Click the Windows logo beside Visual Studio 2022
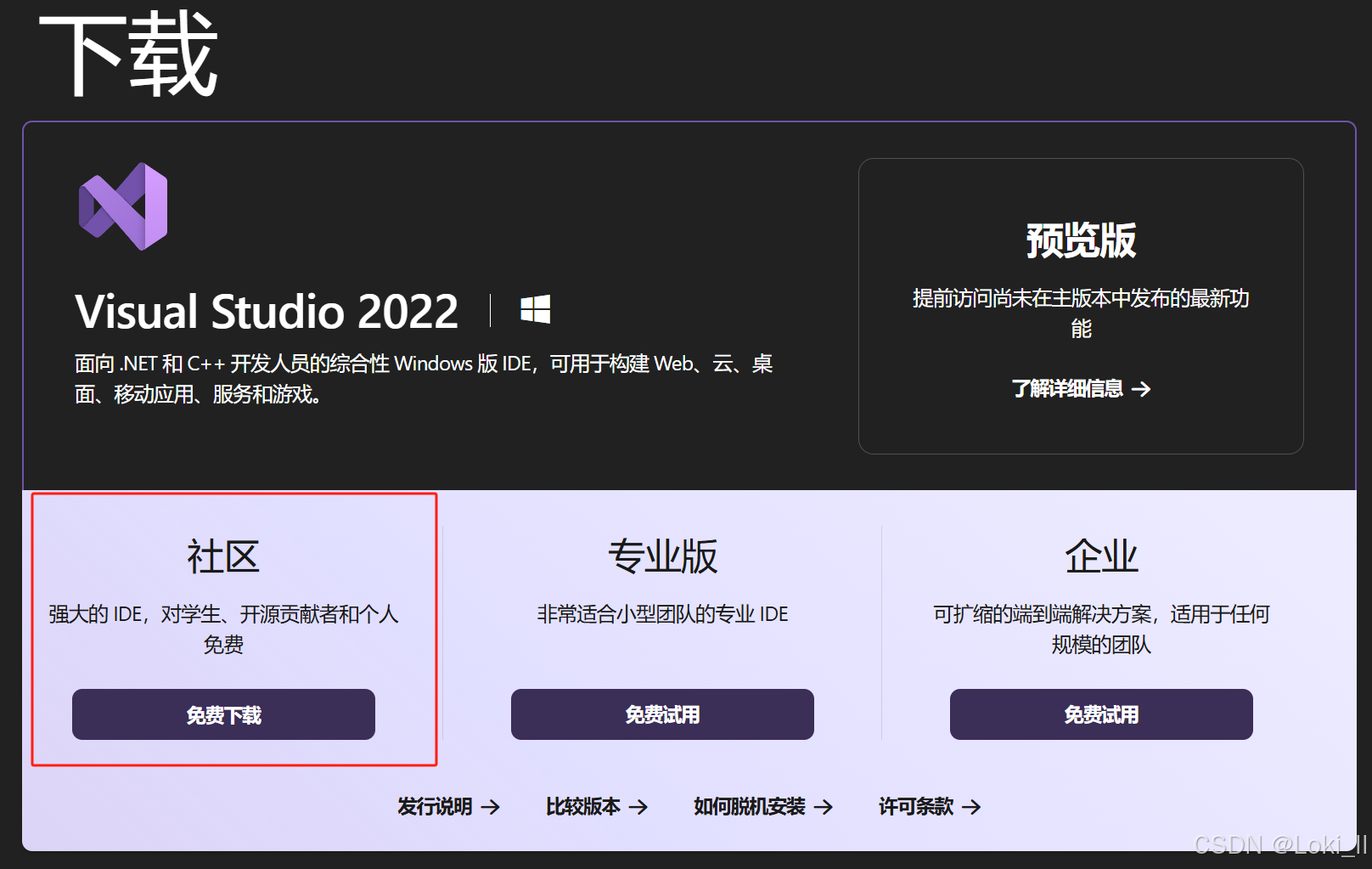 tap(535, 309)
